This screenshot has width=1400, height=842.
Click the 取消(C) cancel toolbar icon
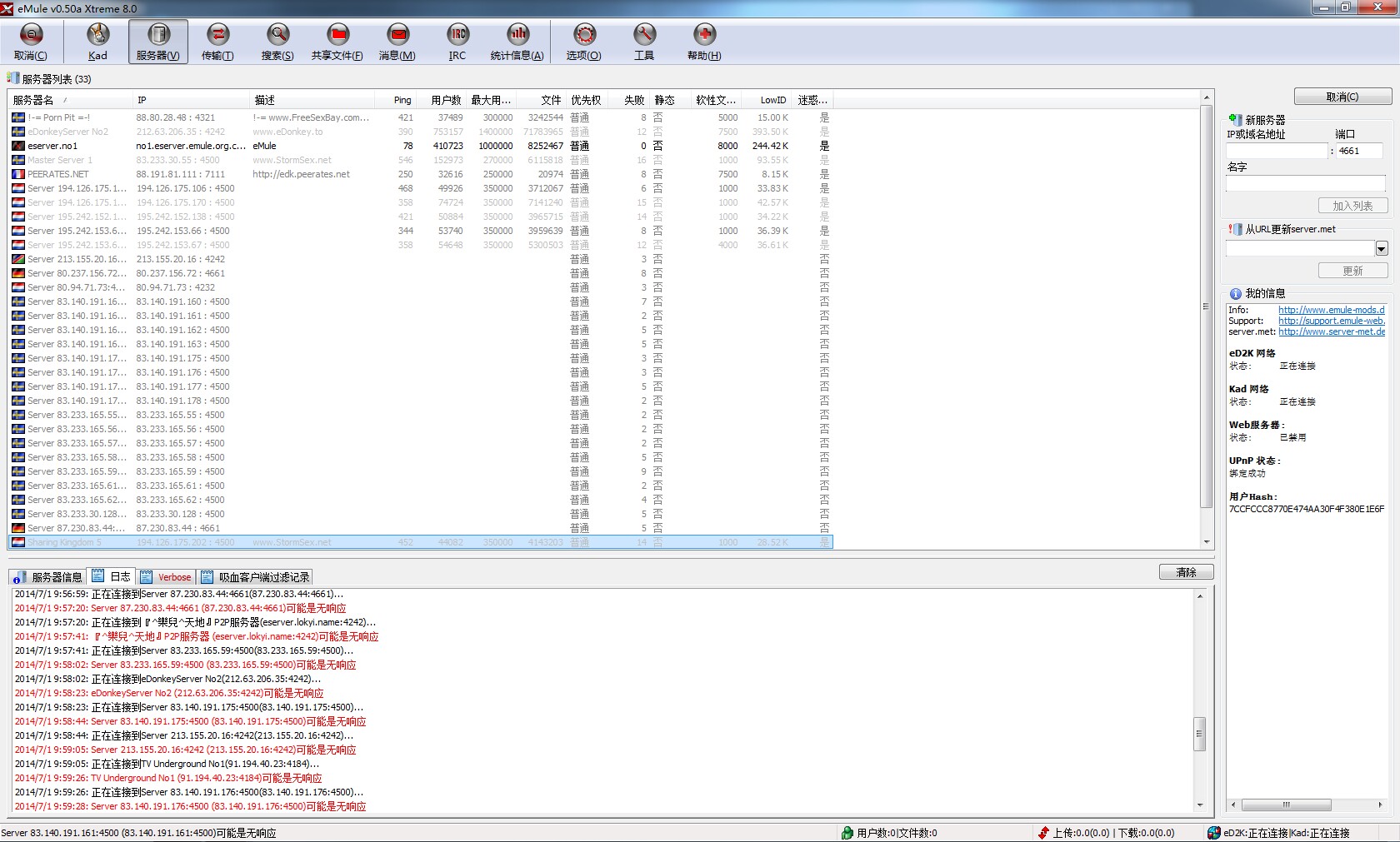pyautogui.click(x=31, y=42)
